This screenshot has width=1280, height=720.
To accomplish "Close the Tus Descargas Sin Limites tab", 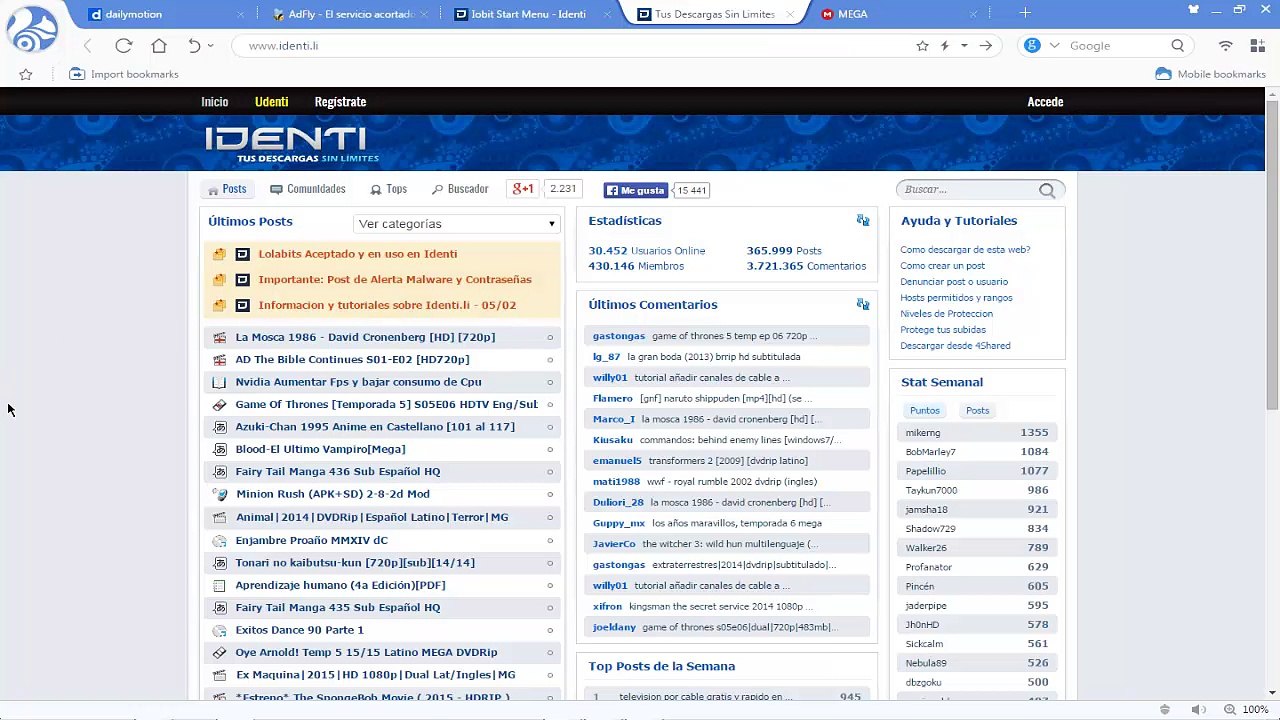I will click(790, 14).
